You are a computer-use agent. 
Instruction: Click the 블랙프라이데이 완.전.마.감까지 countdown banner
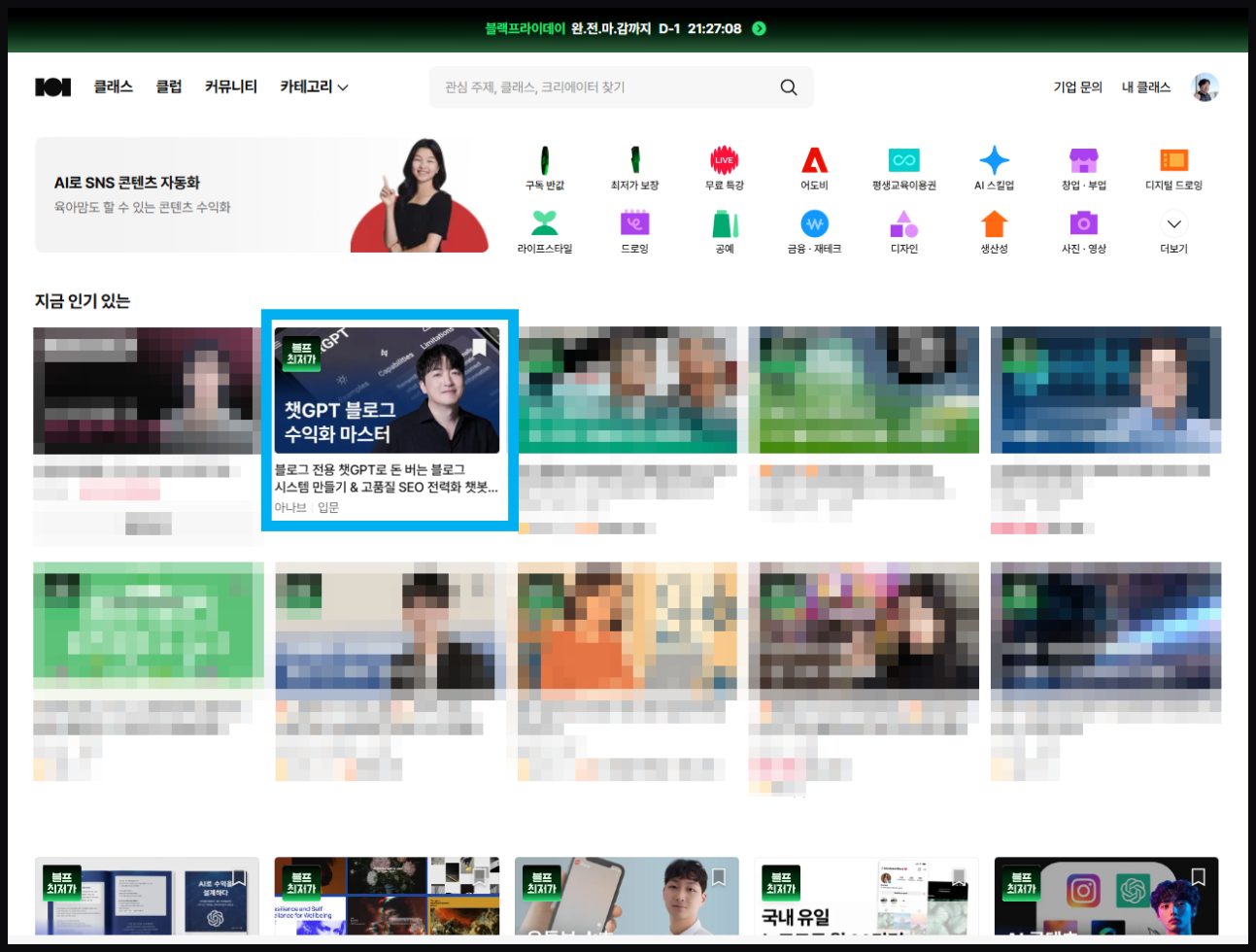click(627, 28)
